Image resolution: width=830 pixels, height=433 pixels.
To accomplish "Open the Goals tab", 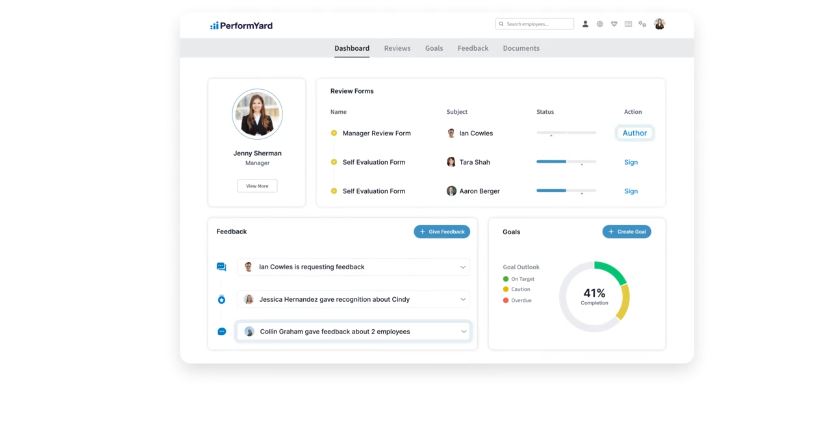I will (434, 48).
